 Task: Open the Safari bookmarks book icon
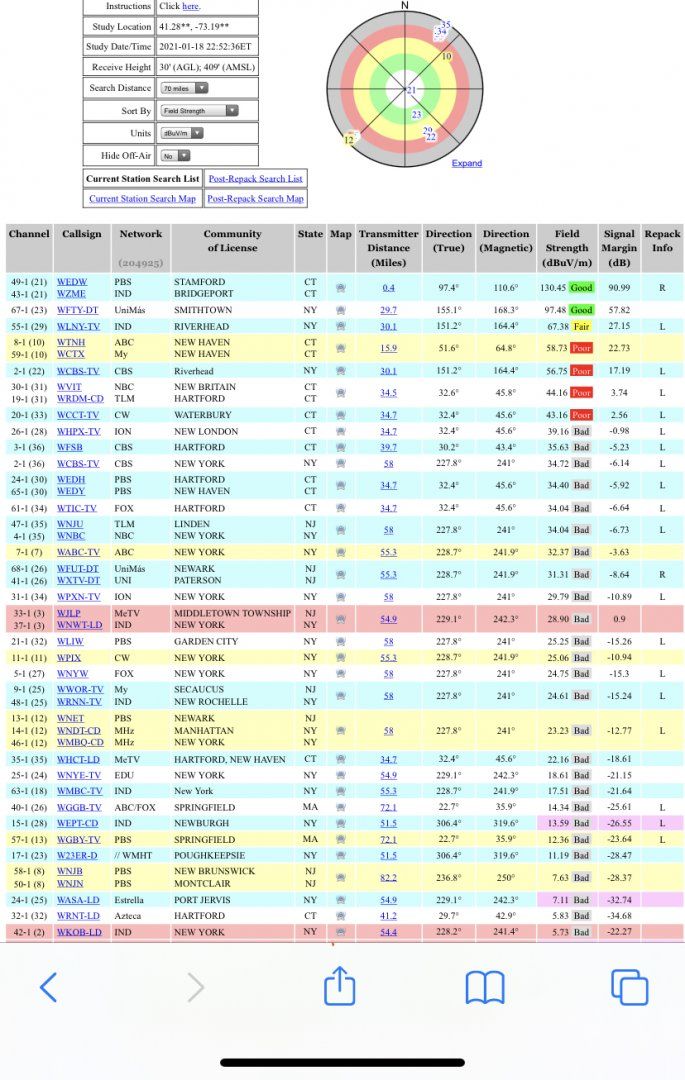[485, 988]
